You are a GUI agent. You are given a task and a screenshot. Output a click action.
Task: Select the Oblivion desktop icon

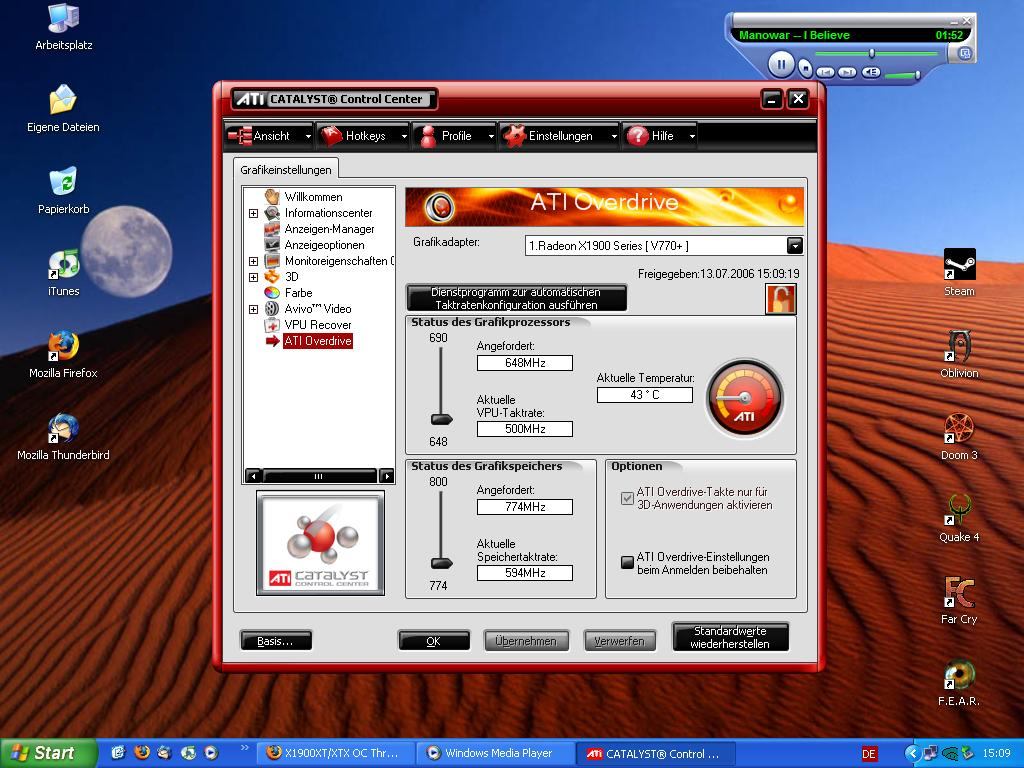959,355
